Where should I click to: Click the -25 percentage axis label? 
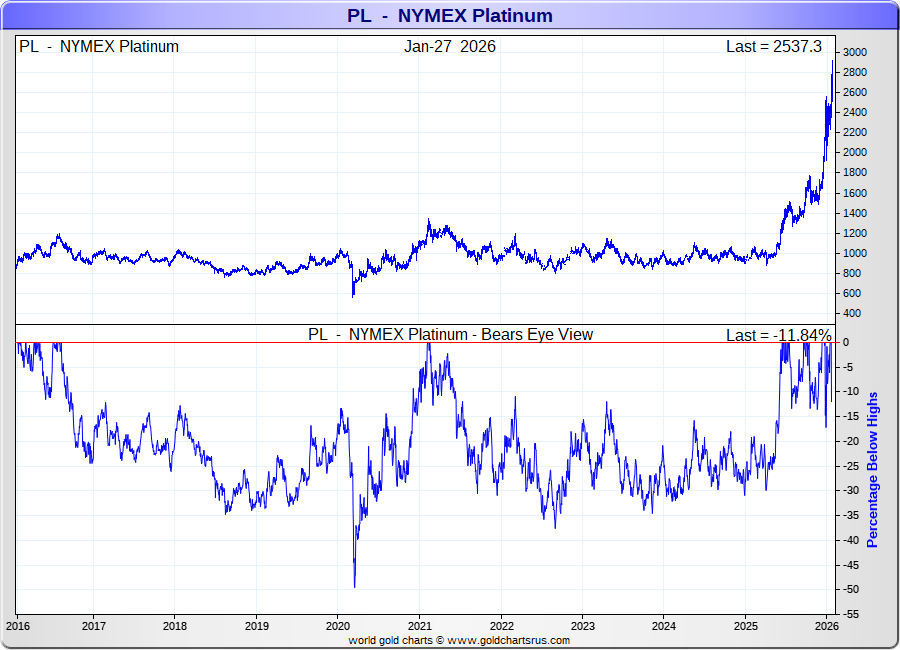coord(851,466)
